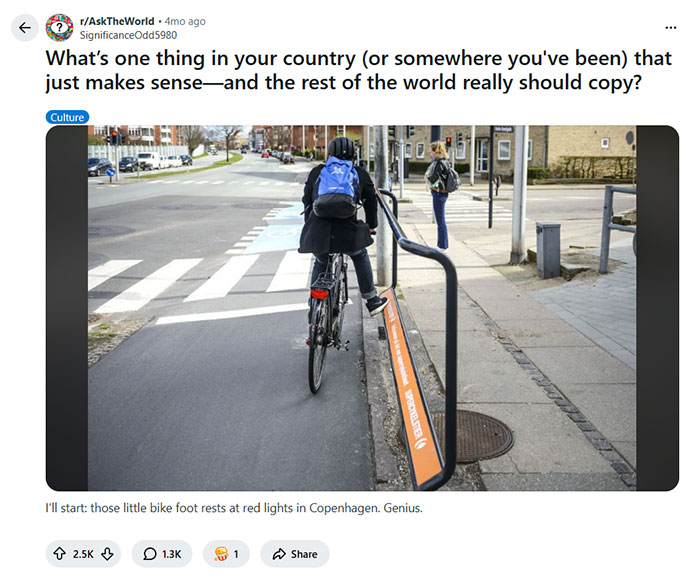Open the r/AskTheWorld community avatar

[x=59, y=28]
